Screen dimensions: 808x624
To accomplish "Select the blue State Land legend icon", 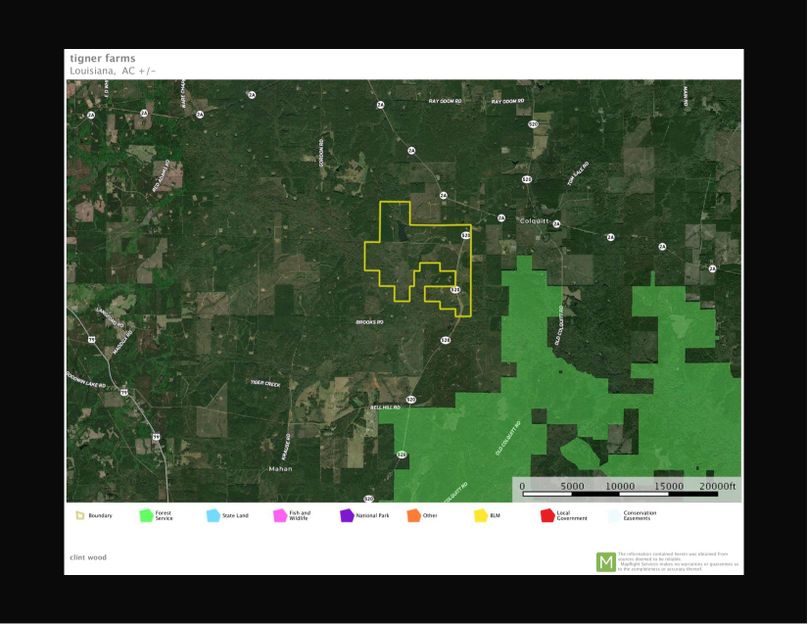I will point(213,516).
